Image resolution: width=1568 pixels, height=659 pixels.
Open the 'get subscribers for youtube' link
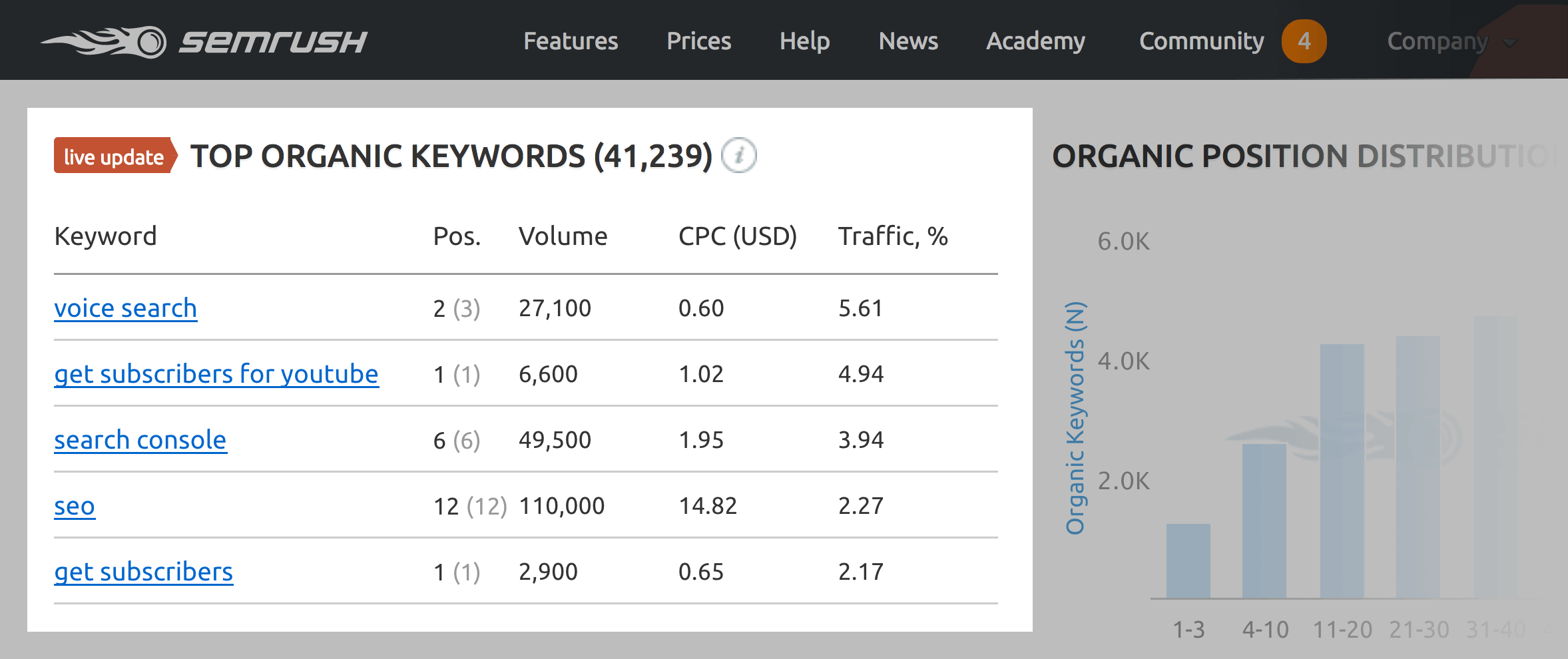point(216,374)
